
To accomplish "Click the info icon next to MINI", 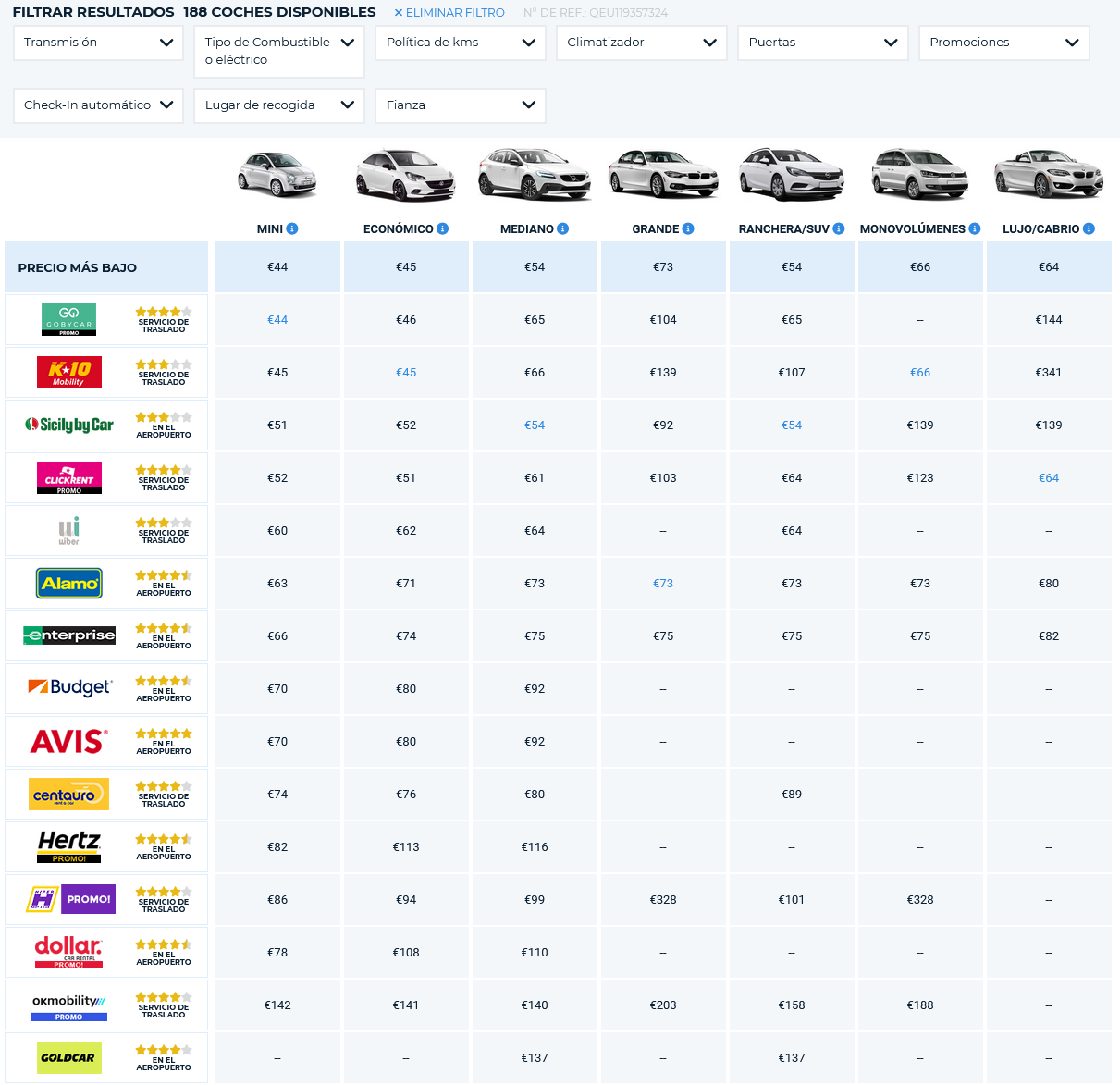I will click(x=292, y=228).
